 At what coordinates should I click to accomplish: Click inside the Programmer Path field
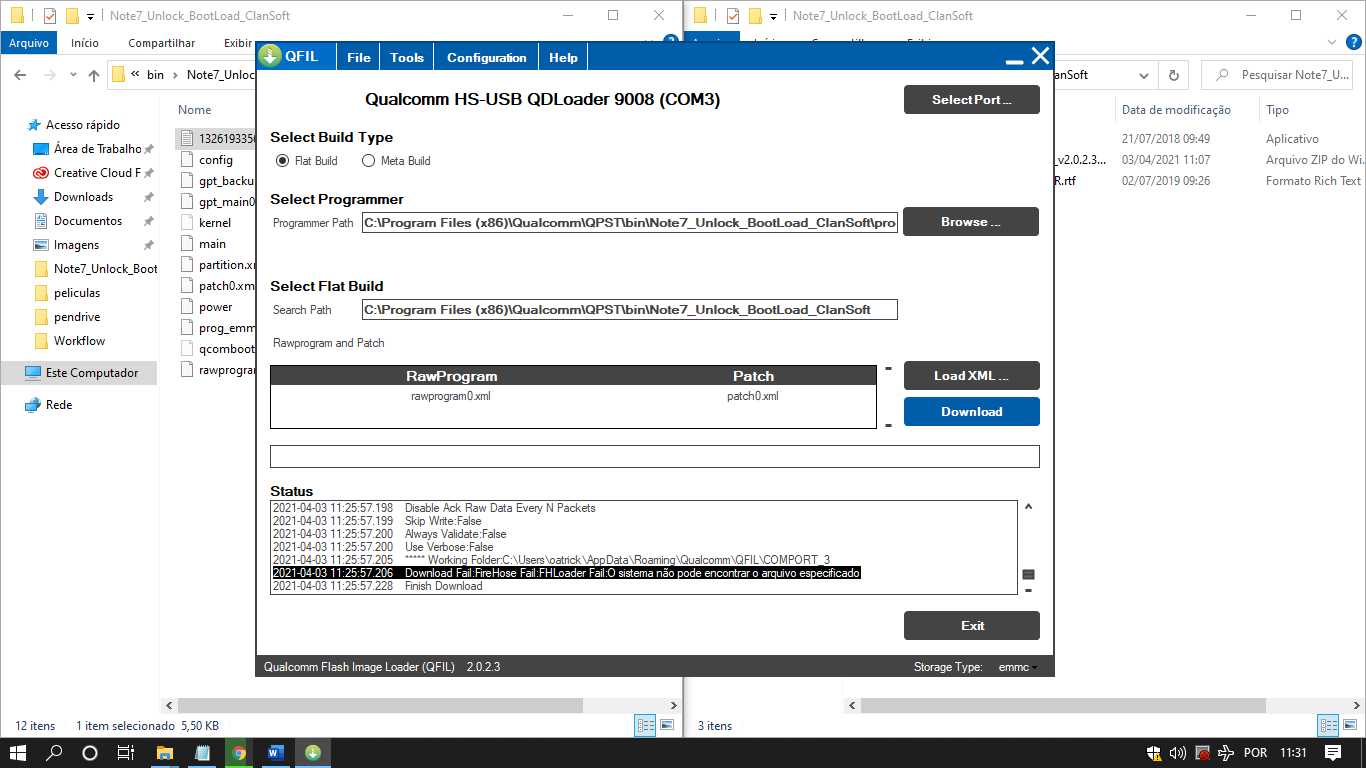pos(630,223)
